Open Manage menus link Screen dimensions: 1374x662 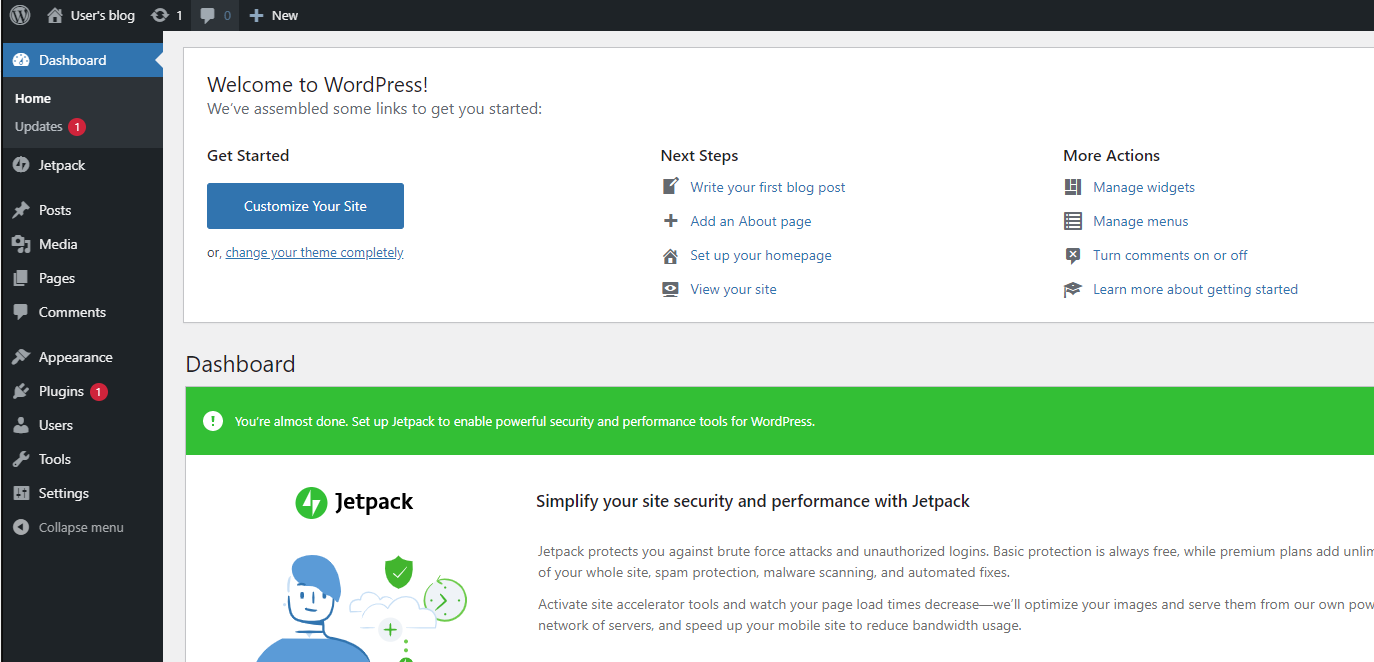pyautogui.click(x=1141, y=221)
